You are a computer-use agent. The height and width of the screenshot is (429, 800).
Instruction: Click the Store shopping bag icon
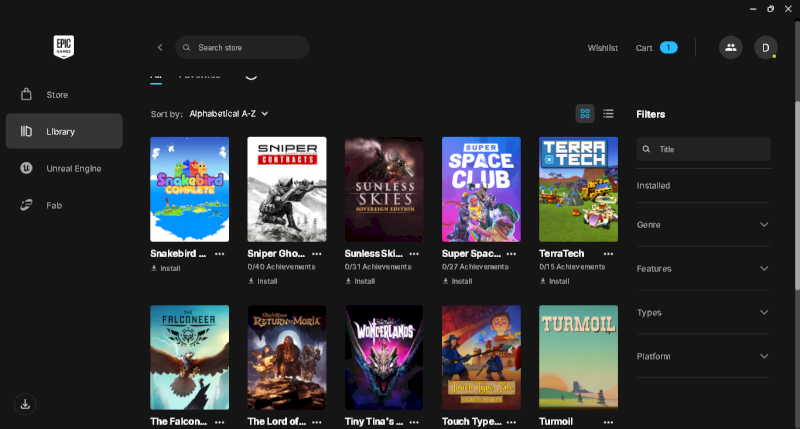coord(27,94)
